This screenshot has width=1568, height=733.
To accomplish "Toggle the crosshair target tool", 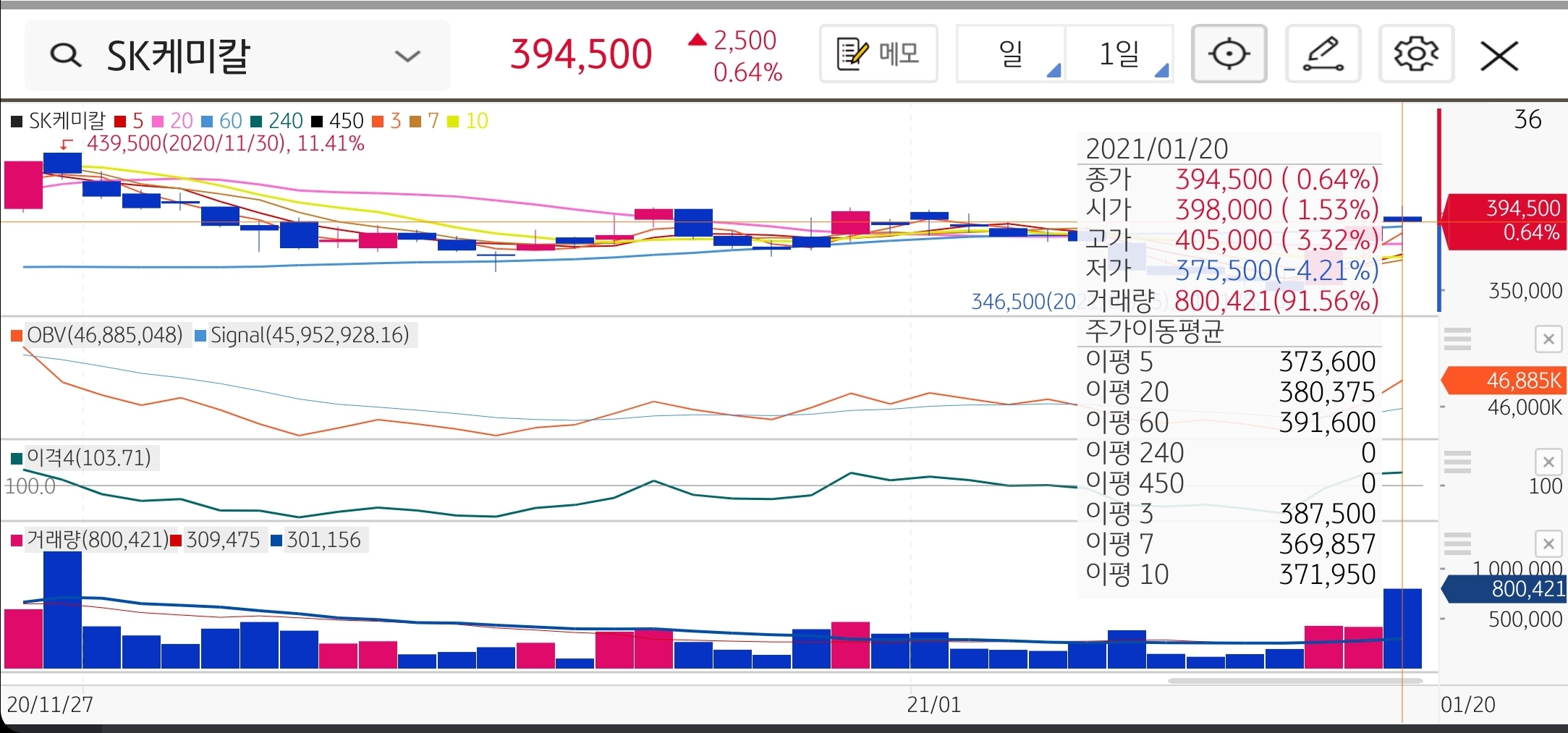I will pos(1229,54).
